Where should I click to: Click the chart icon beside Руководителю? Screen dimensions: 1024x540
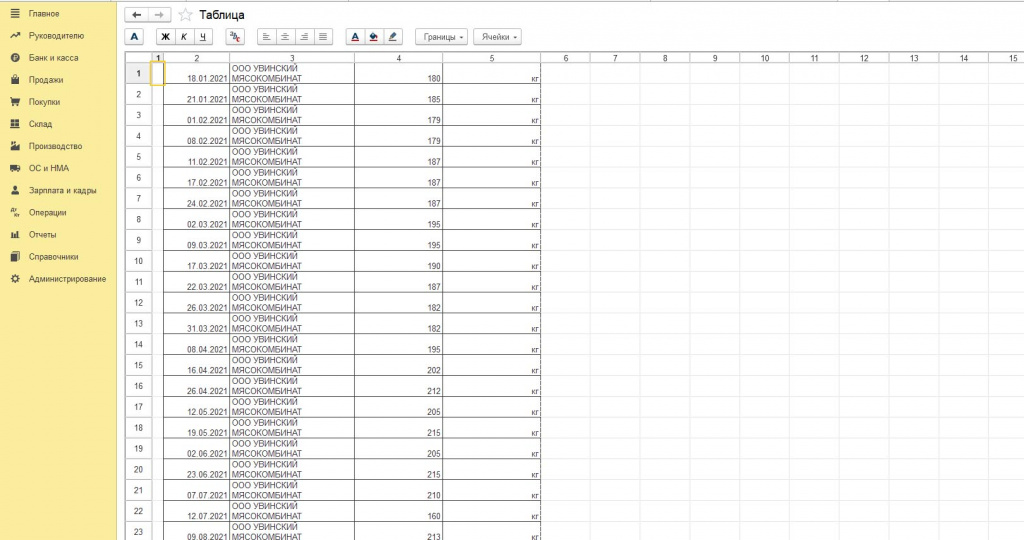[x=15, y=36]
